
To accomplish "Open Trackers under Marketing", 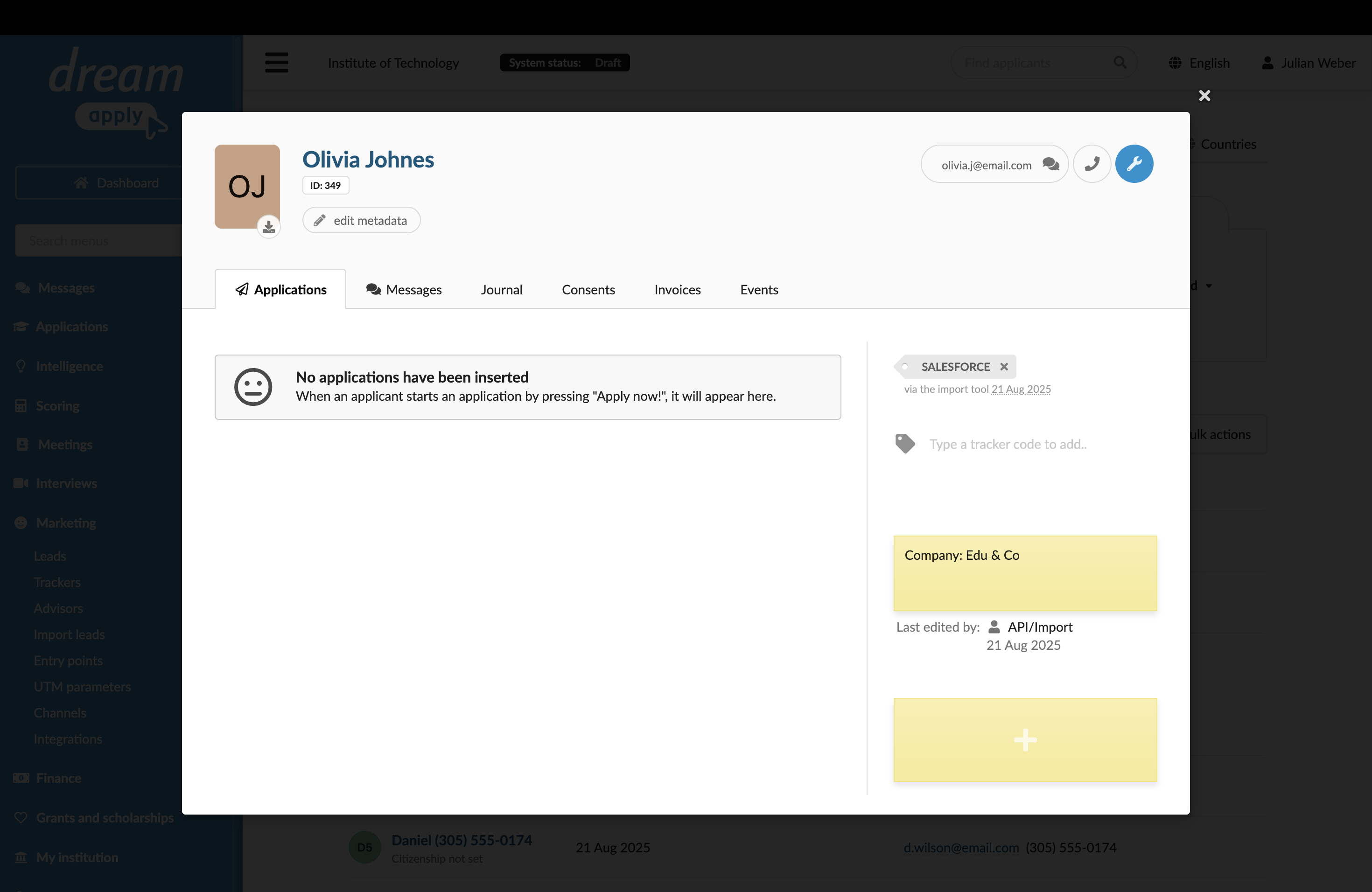I will (57, 582).
